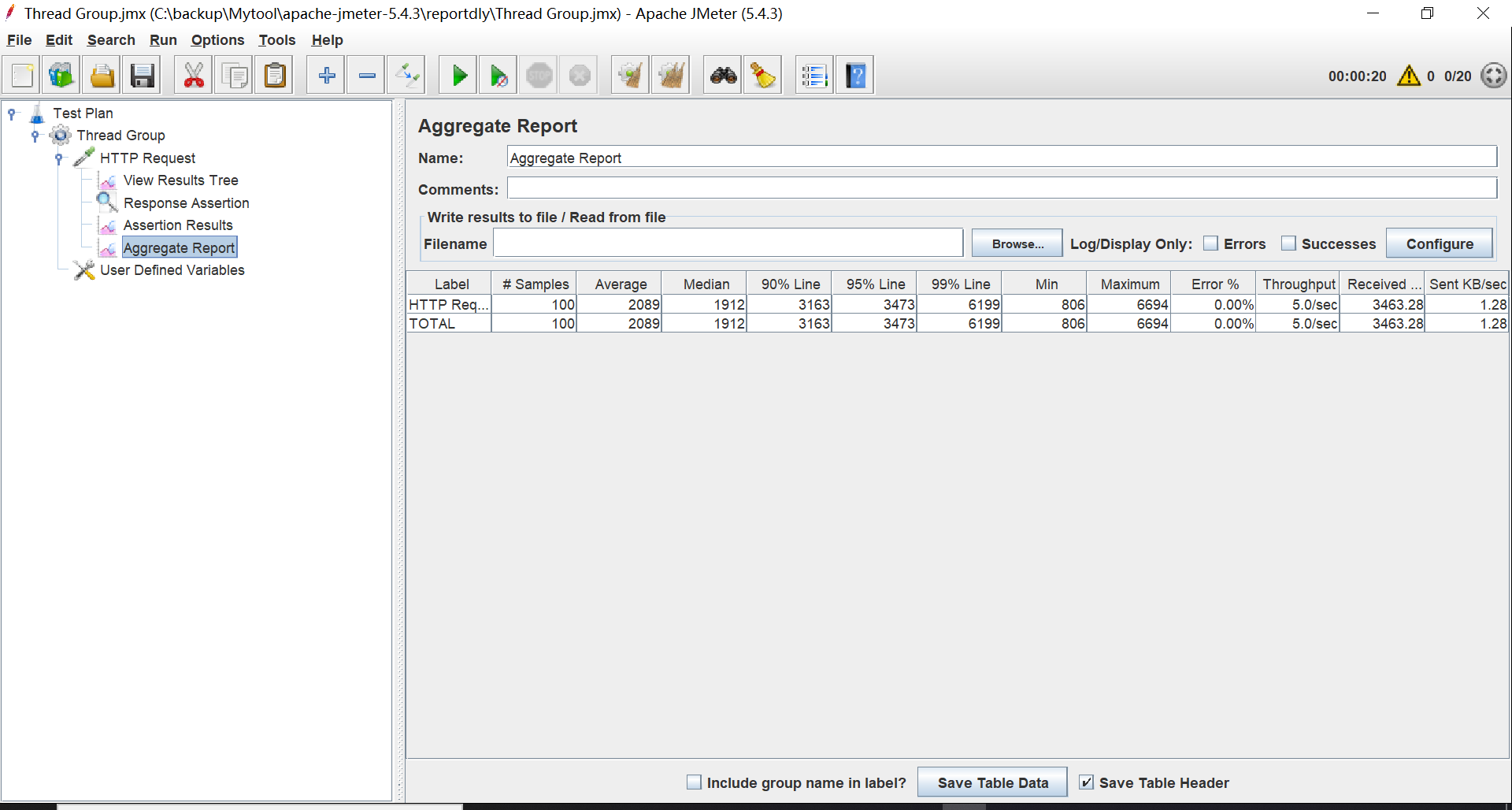Open the Search menu
Screen dimensions: 1512x810
tap(111, 40)
